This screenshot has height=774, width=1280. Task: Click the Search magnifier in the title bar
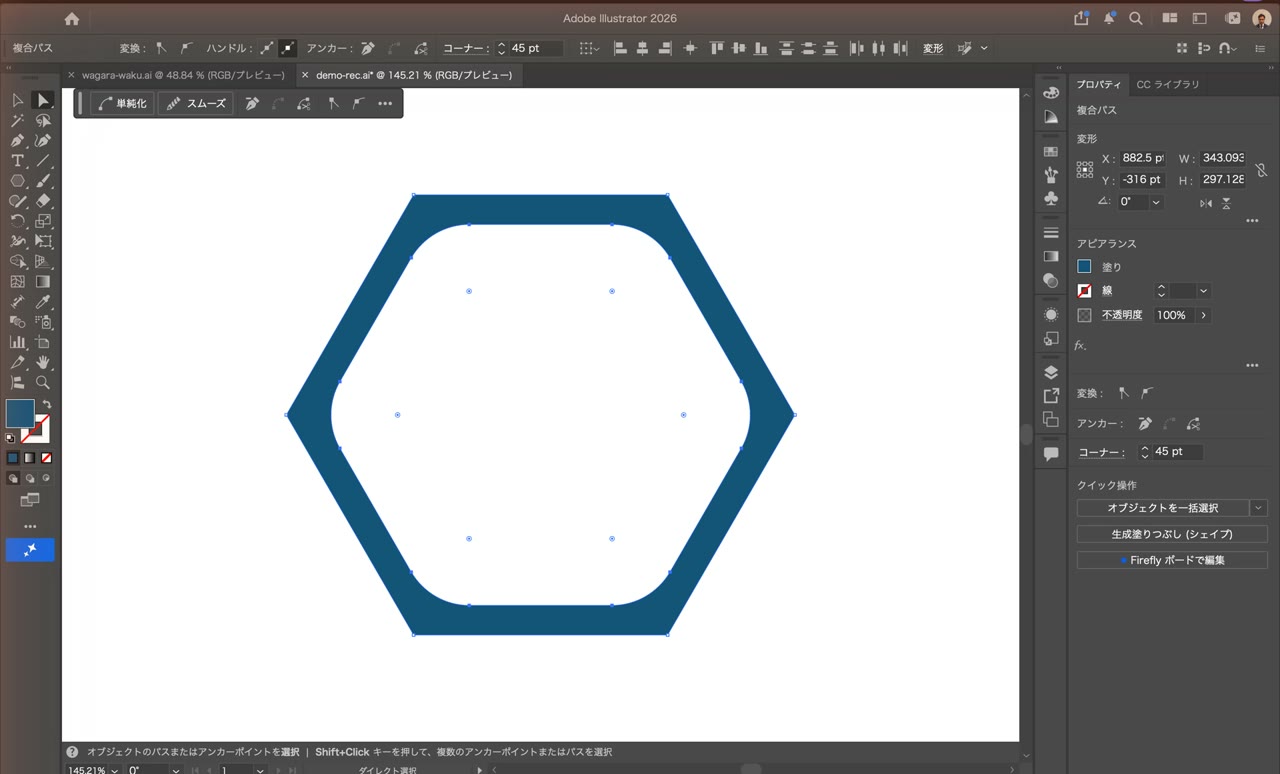[1136, 18]
